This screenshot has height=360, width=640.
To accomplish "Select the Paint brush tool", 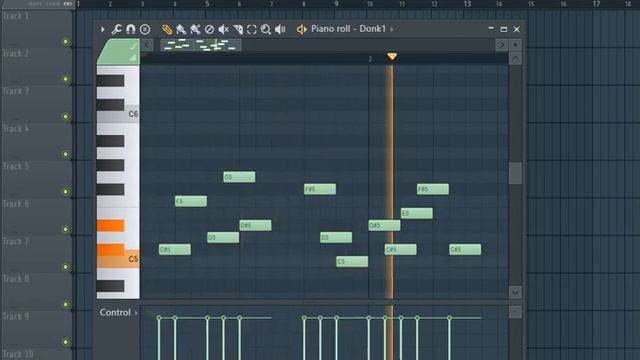I will coord(181,29).
